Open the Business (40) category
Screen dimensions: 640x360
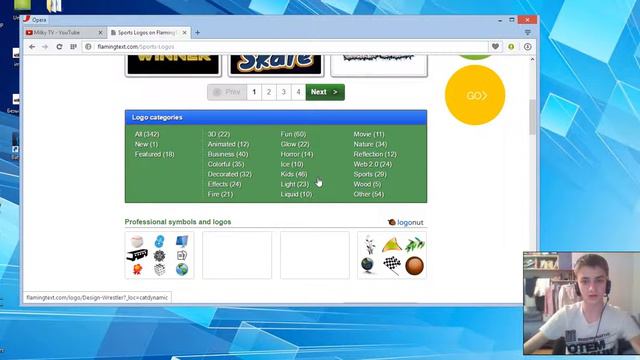tap(228, 154)
